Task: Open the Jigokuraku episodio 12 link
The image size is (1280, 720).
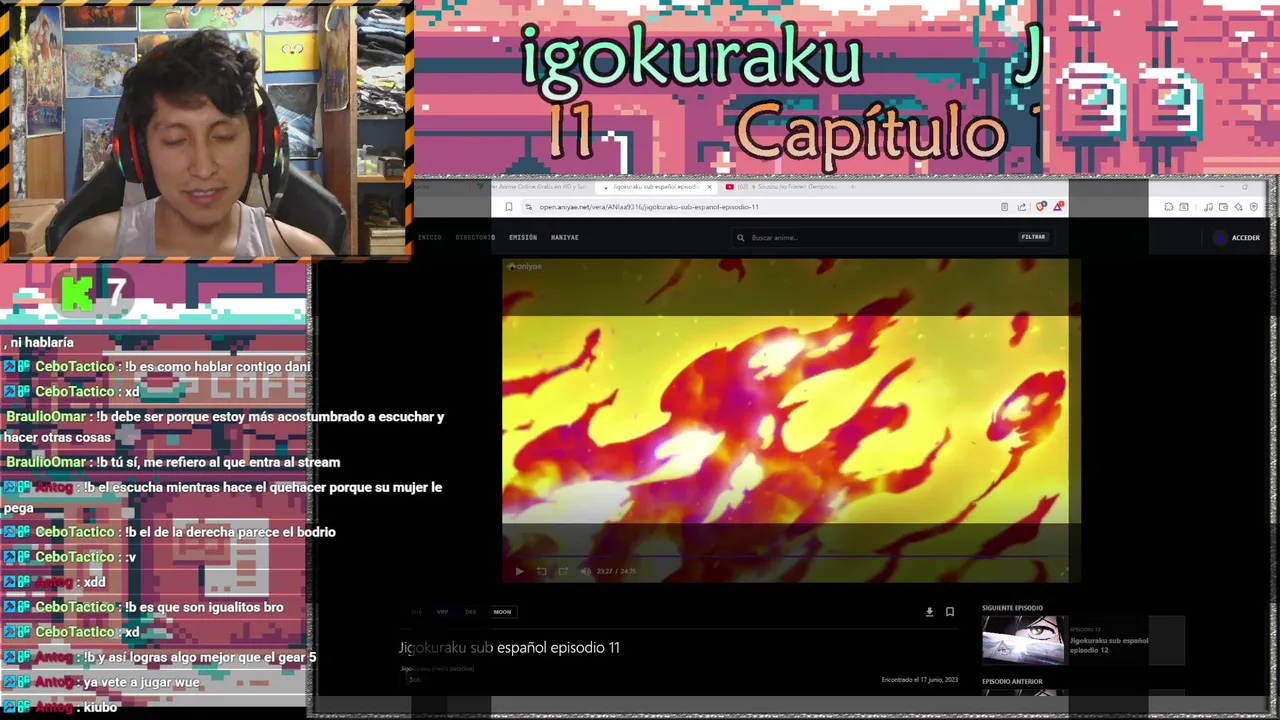Action: [1109, 645]
